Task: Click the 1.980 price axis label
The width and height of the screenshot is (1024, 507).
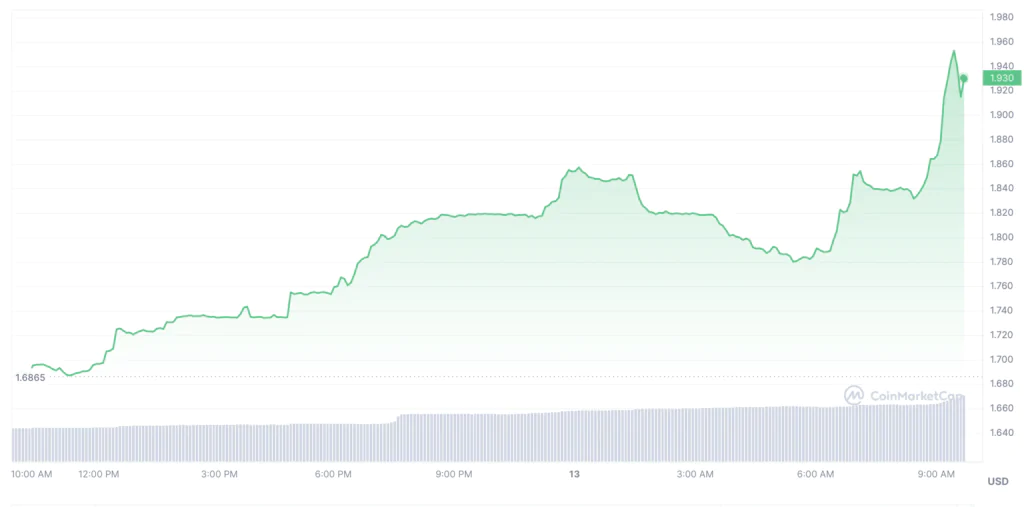Action: 1001,17
